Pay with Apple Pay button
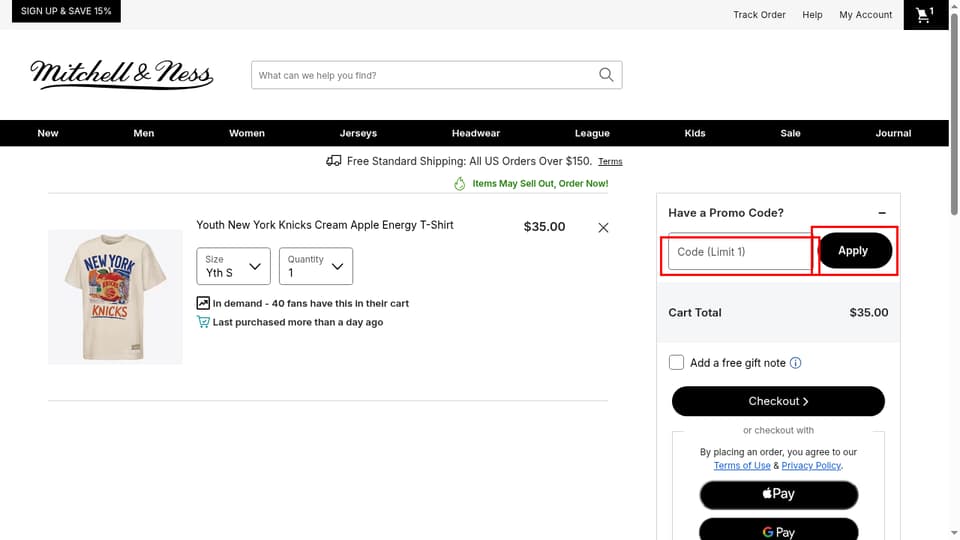Screen dimensions: 960x540 (x=779, y=494)
